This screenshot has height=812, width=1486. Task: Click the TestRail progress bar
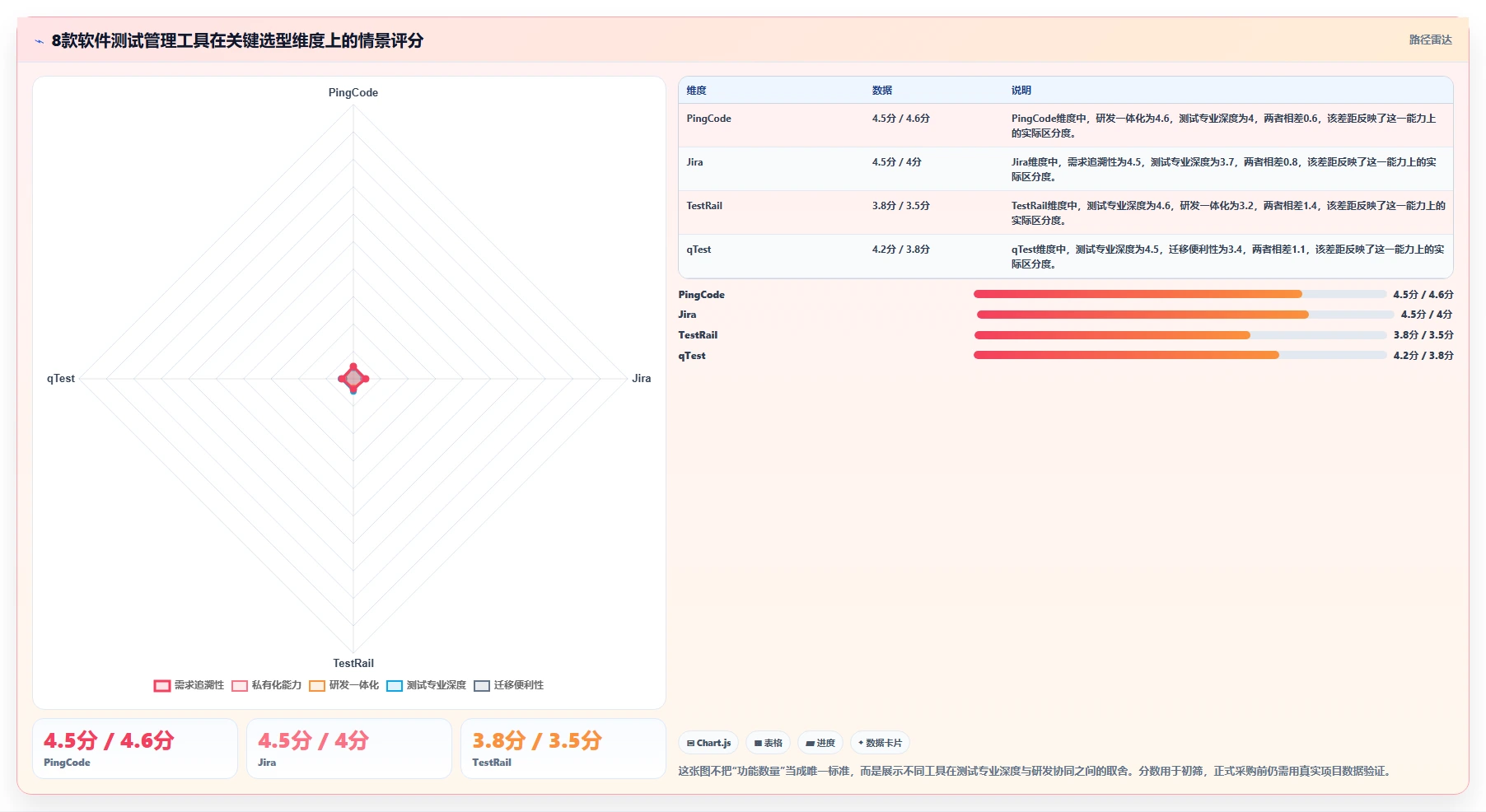point(1180,335)
